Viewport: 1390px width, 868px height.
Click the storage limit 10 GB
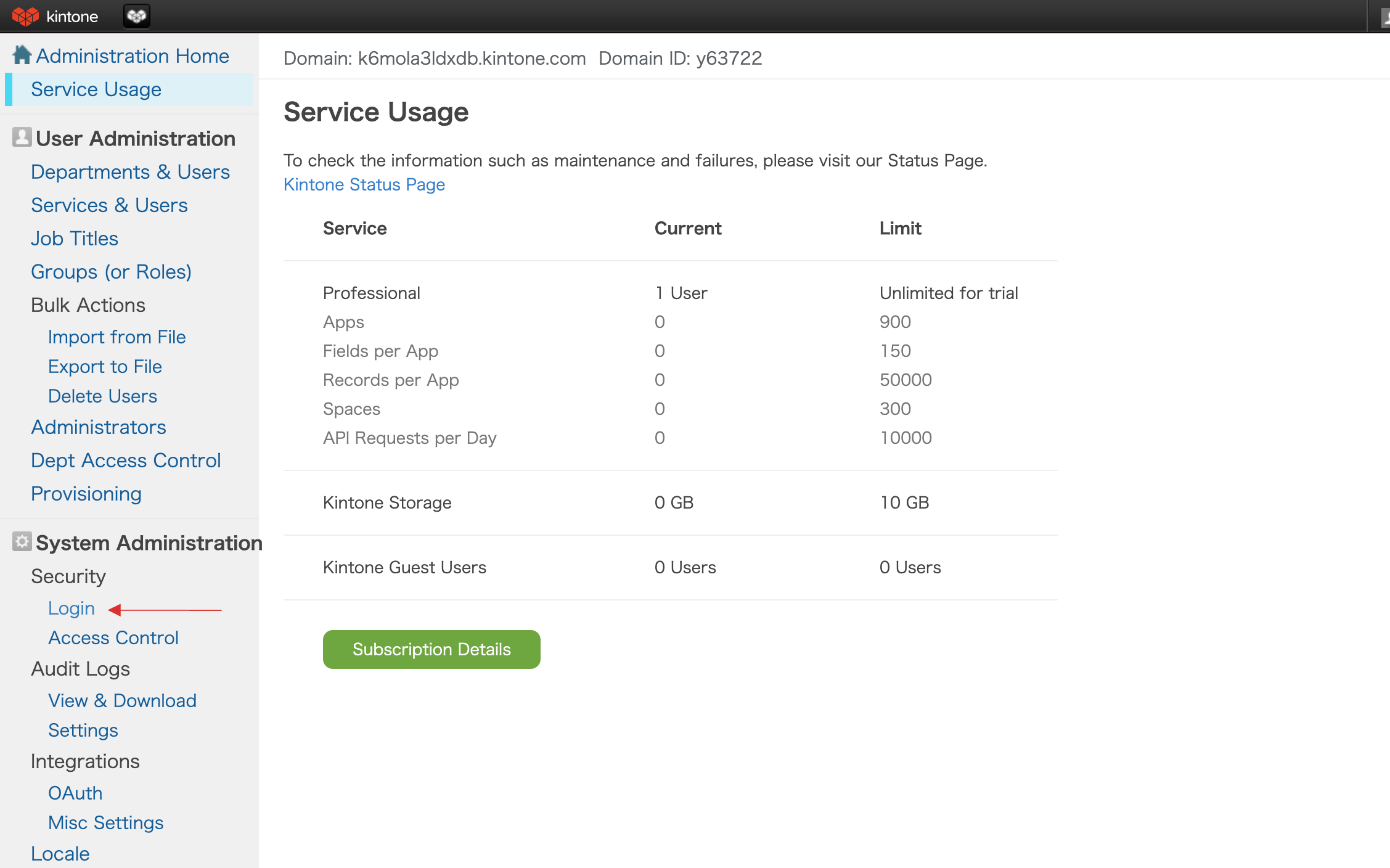tap(904, 502)
